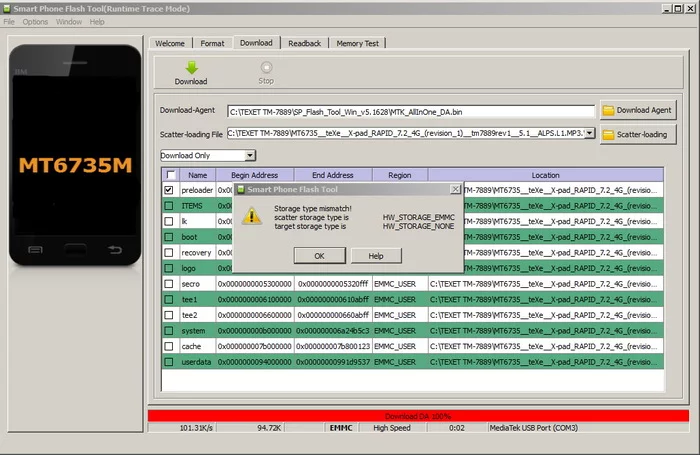Click the preloader location path cell
This screenshot has width=700, height=455.
click(x=563, y=190)
